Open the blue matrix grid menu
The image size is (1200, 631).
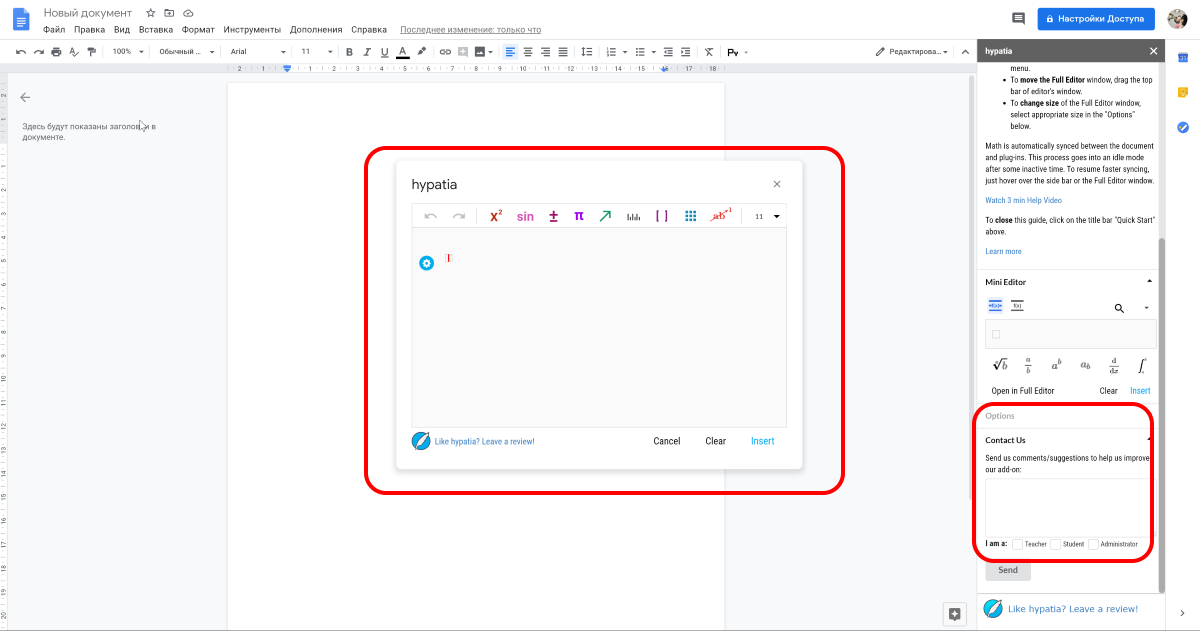tap(690, 216)
